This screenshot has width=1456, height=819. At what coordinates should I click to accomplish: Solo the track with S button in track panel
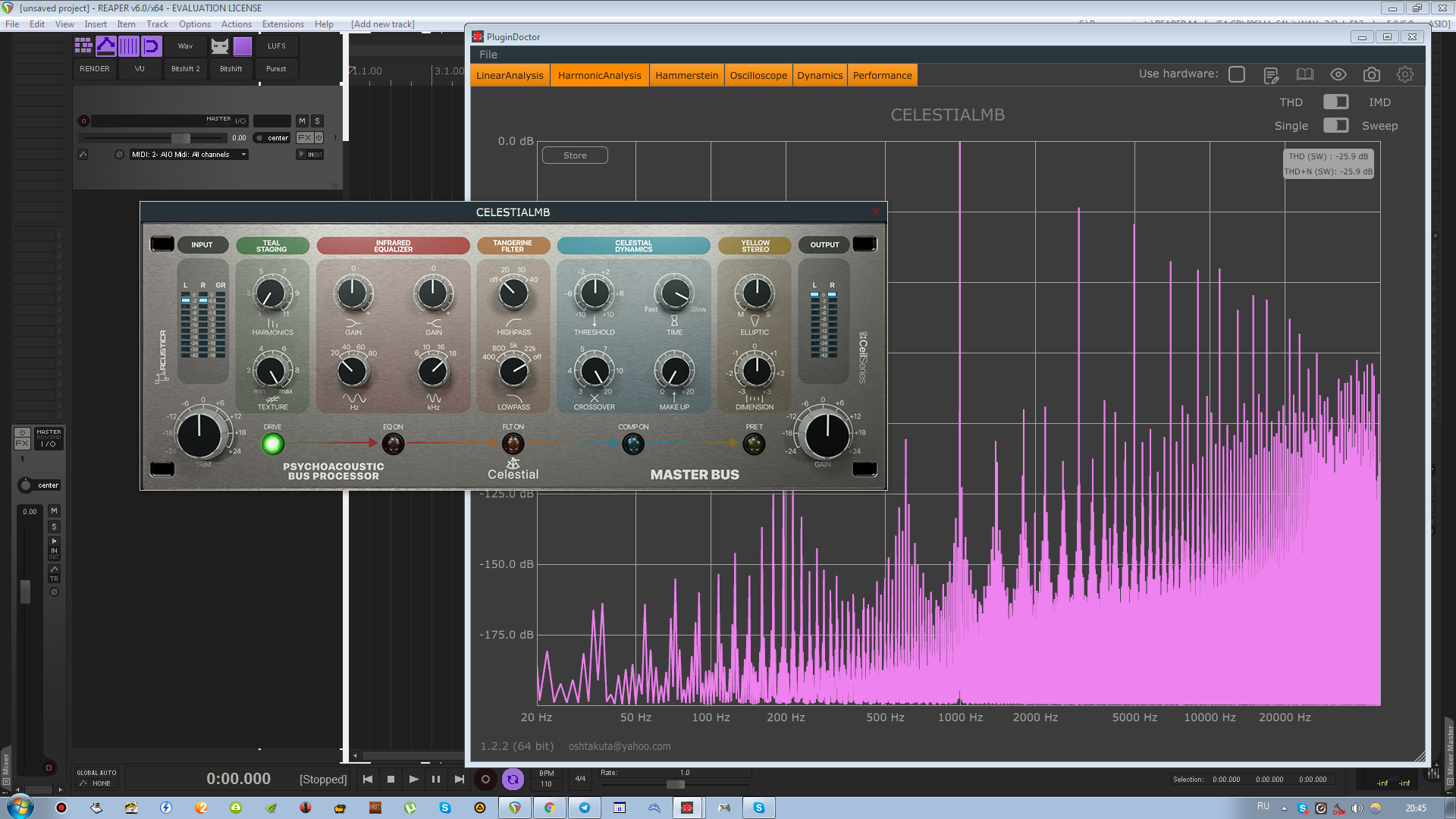pyautogui.click(x=317, y=121)
